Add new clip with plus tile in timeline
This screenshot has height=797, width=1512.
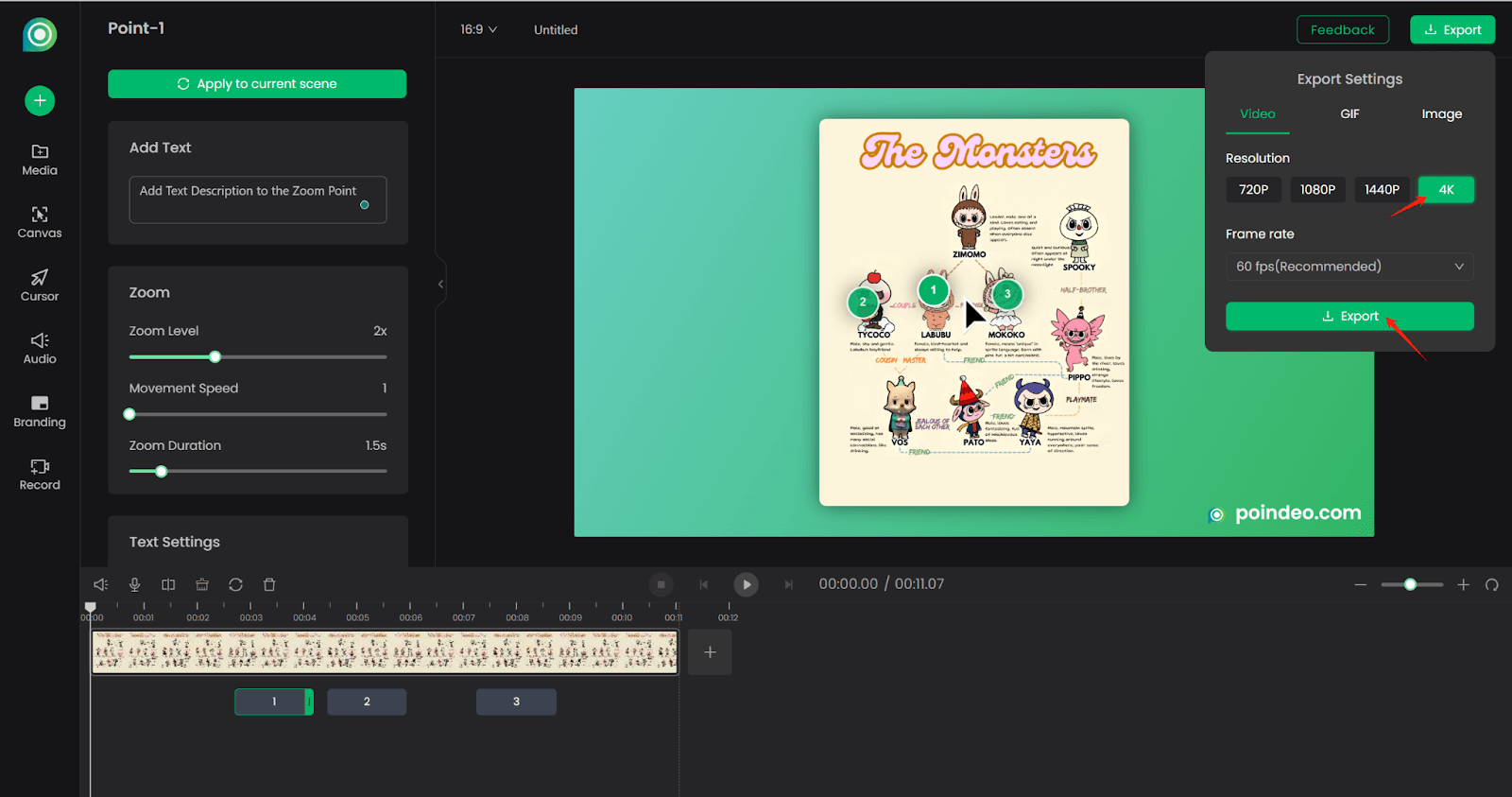coord(710,652)
